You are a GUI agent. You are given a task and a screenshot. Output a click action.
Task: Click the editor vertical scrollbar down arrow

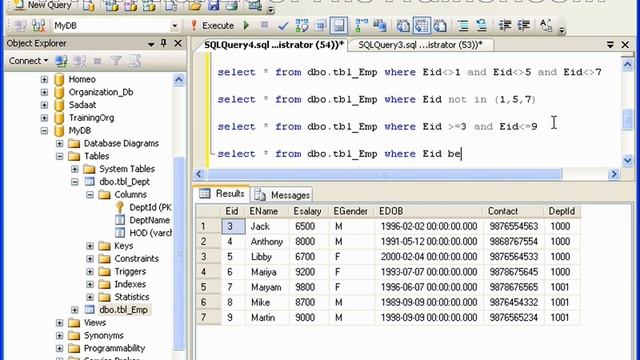tap(627, 161)
